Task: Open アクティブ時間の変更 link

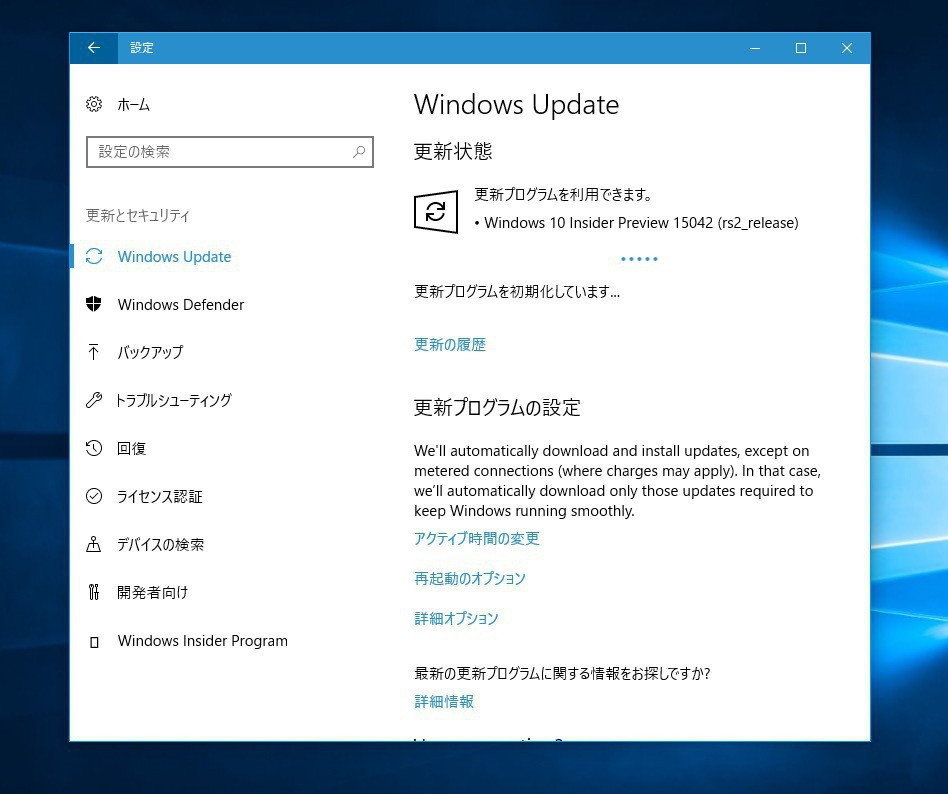Action: [476, 538]
